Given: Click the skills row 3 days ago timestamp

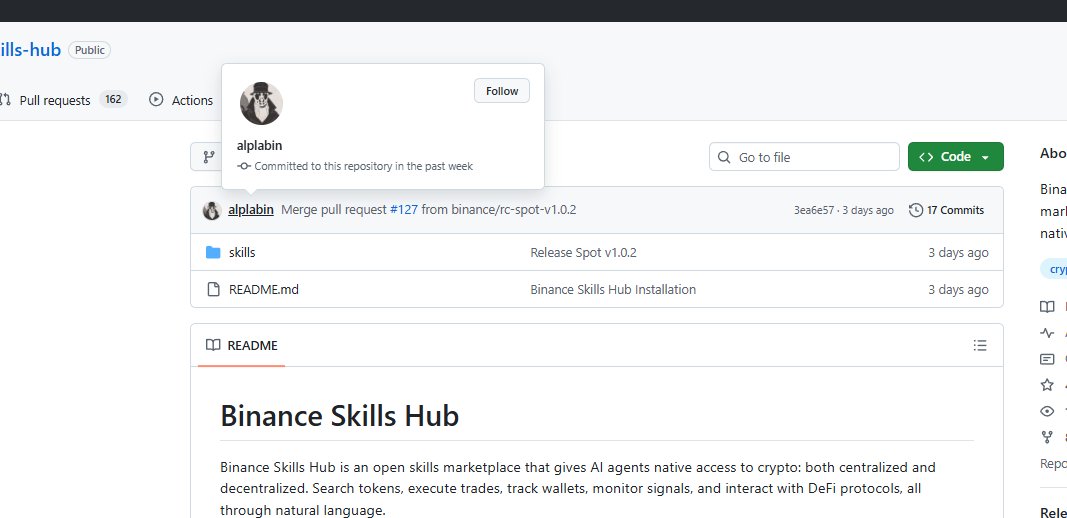Looking at the screenshot, I should coord(958,253).
